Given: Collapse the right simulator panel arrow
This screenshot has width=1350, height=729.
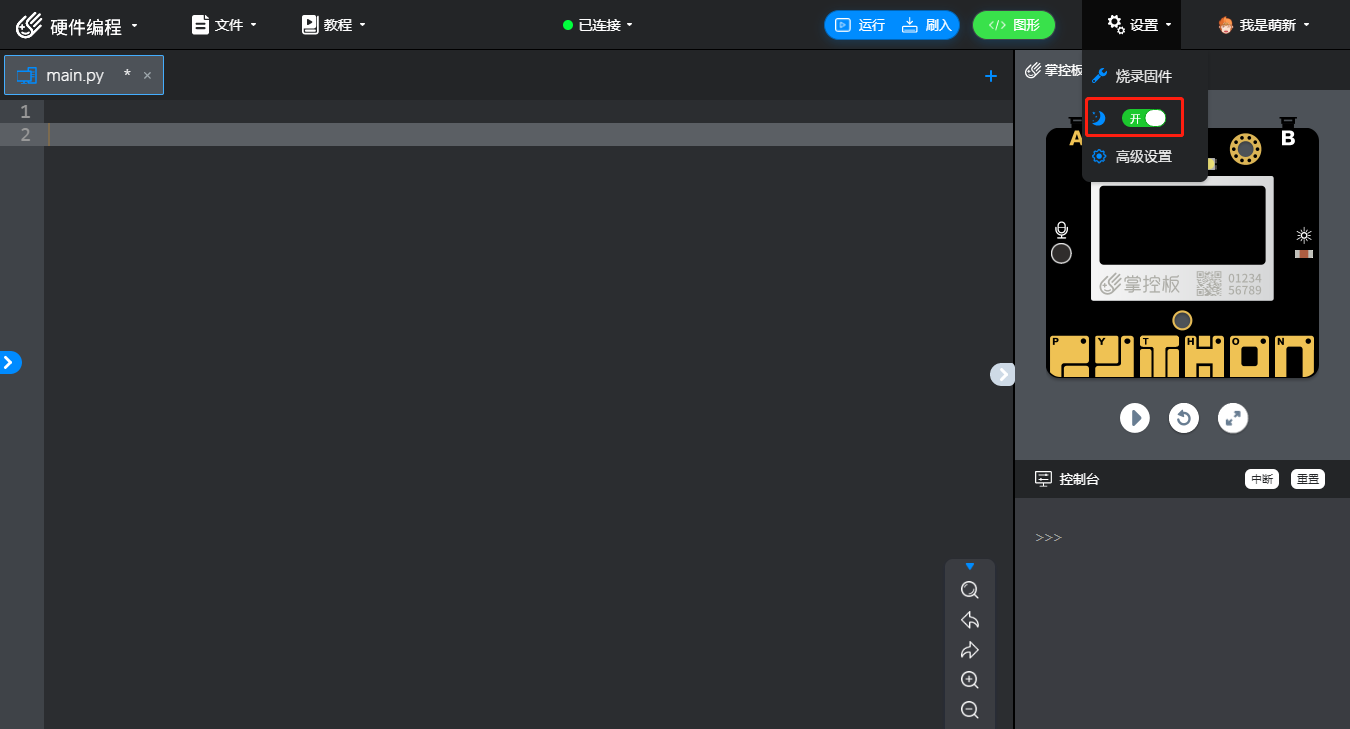Looking at the screenshot, I should pos(1002,374).
